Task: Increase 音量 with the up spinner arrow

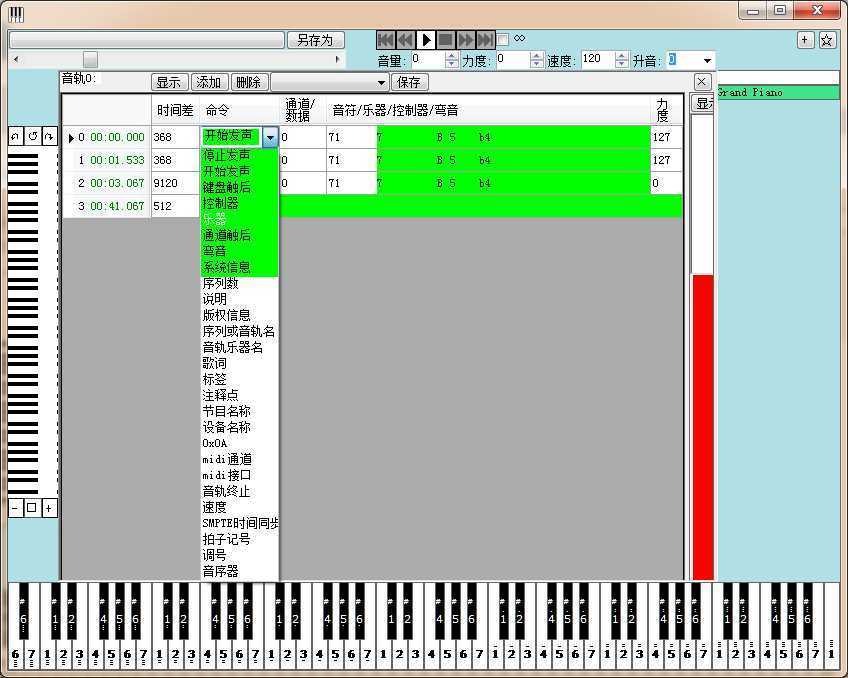Action: pos(452,56)
